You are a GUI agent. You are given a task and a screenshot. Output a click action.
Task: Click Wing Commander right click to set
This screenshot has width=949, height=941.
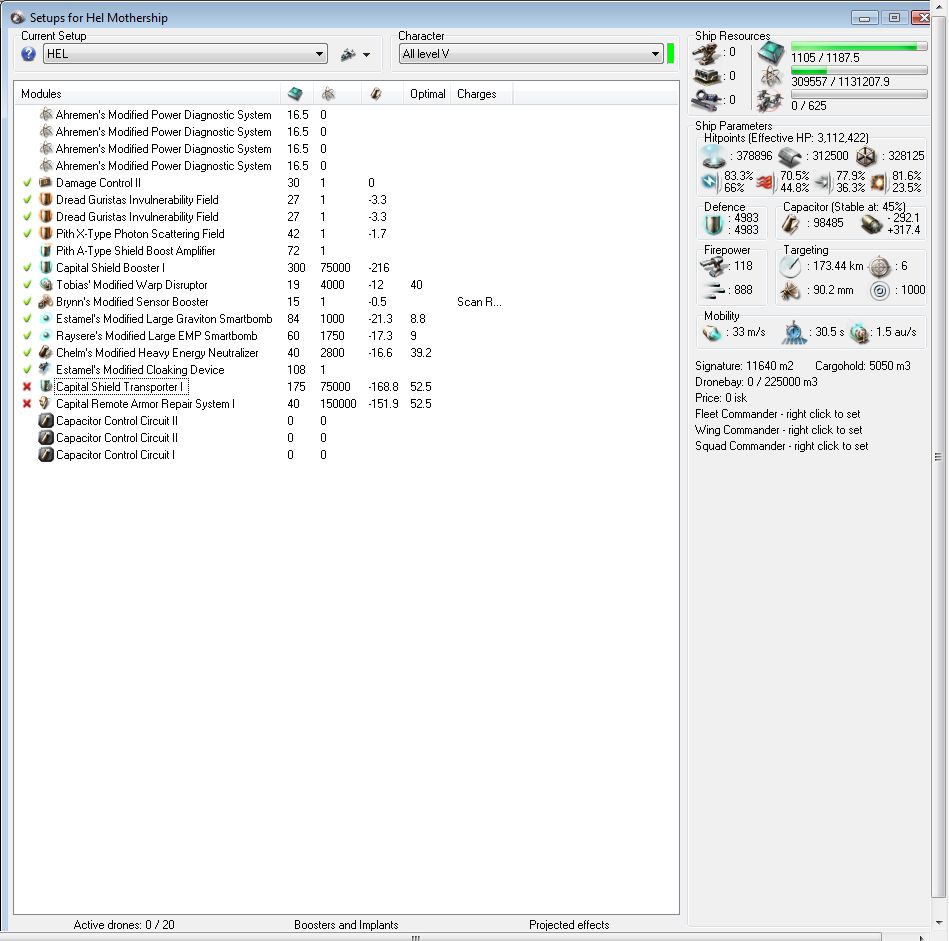click(779, 430)
